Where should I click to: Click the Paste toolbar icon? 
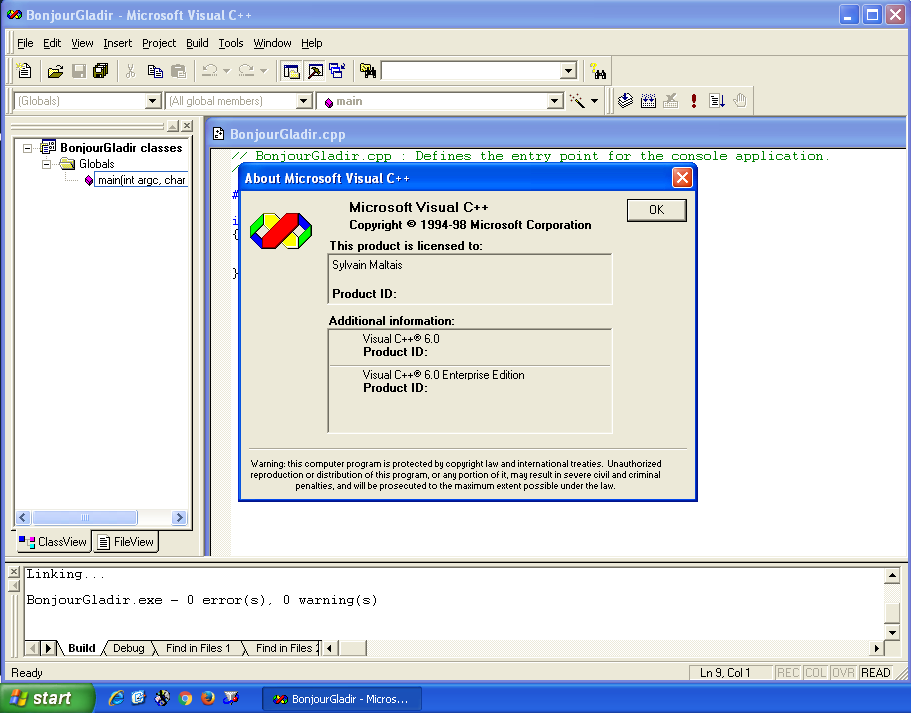tap(178, 71)
